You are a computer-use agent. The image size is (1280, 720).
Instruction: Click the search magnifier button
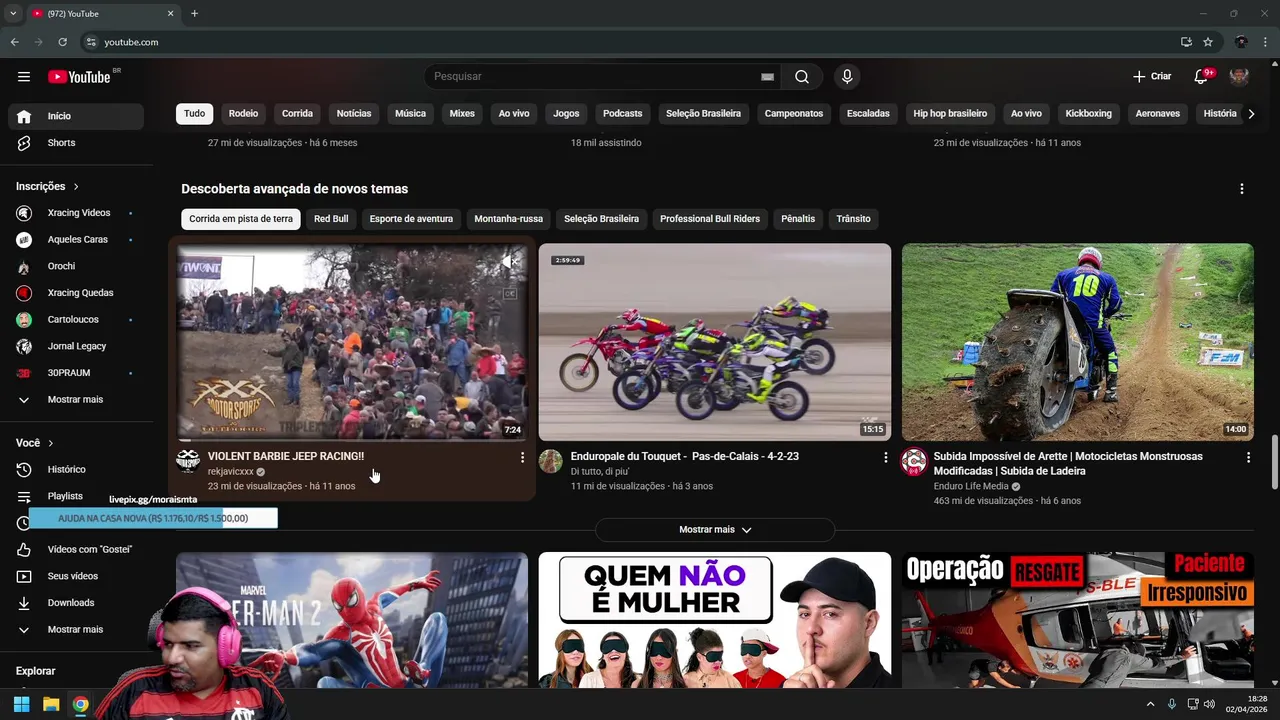coord(802,77)
